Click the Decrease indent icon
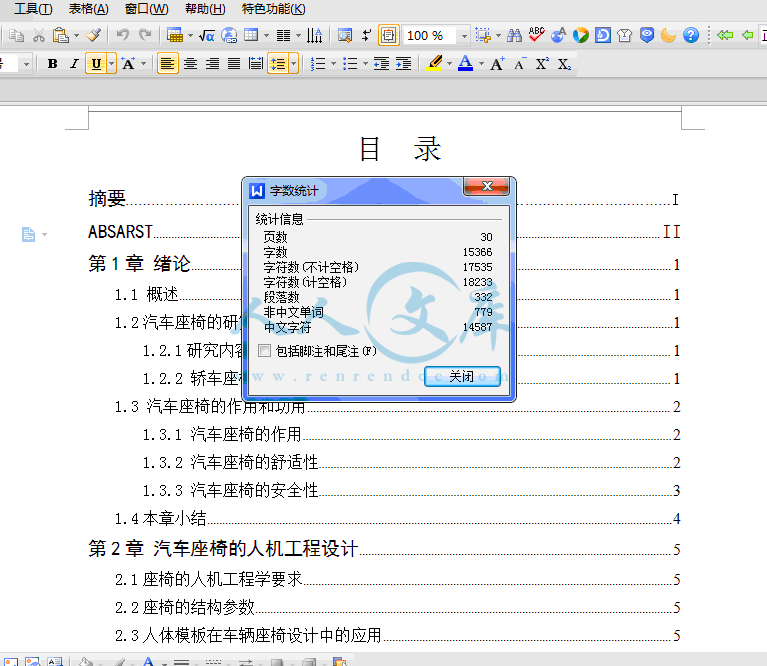The image size is (767, 666). click(x=382, y=64)
